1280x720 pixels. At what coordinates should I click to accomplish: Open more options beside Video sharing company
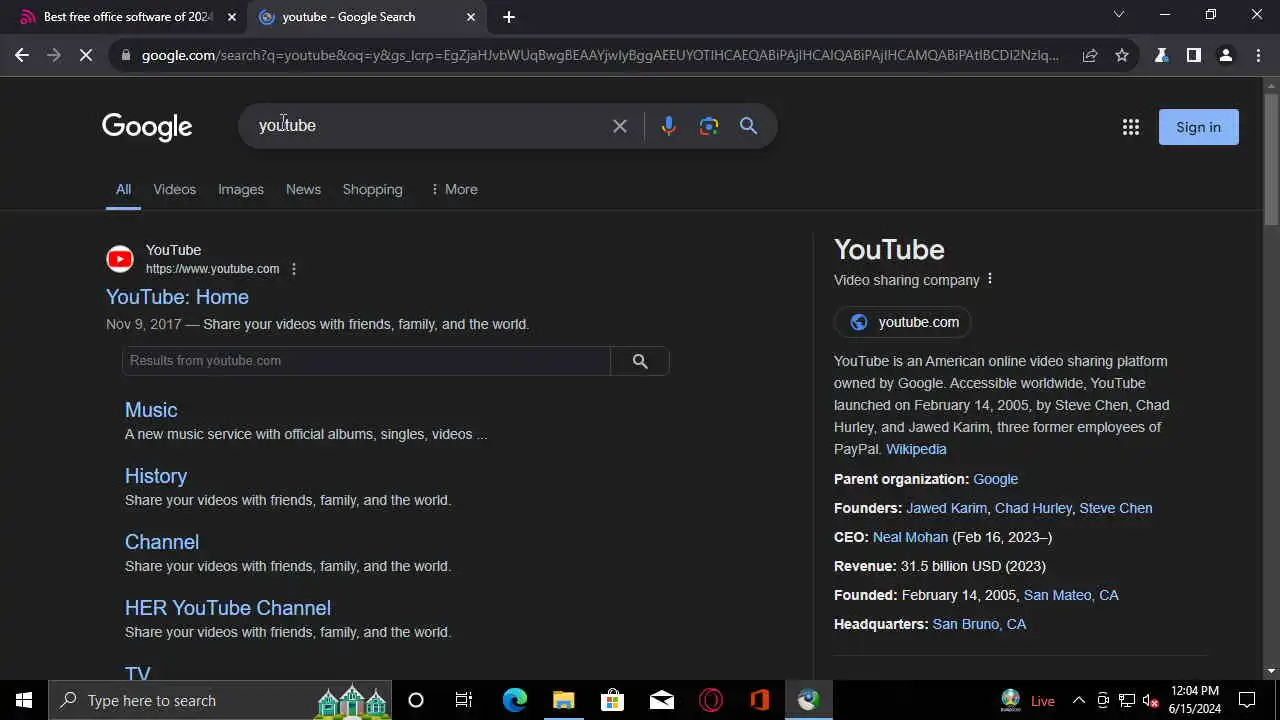tap(990, 279)
